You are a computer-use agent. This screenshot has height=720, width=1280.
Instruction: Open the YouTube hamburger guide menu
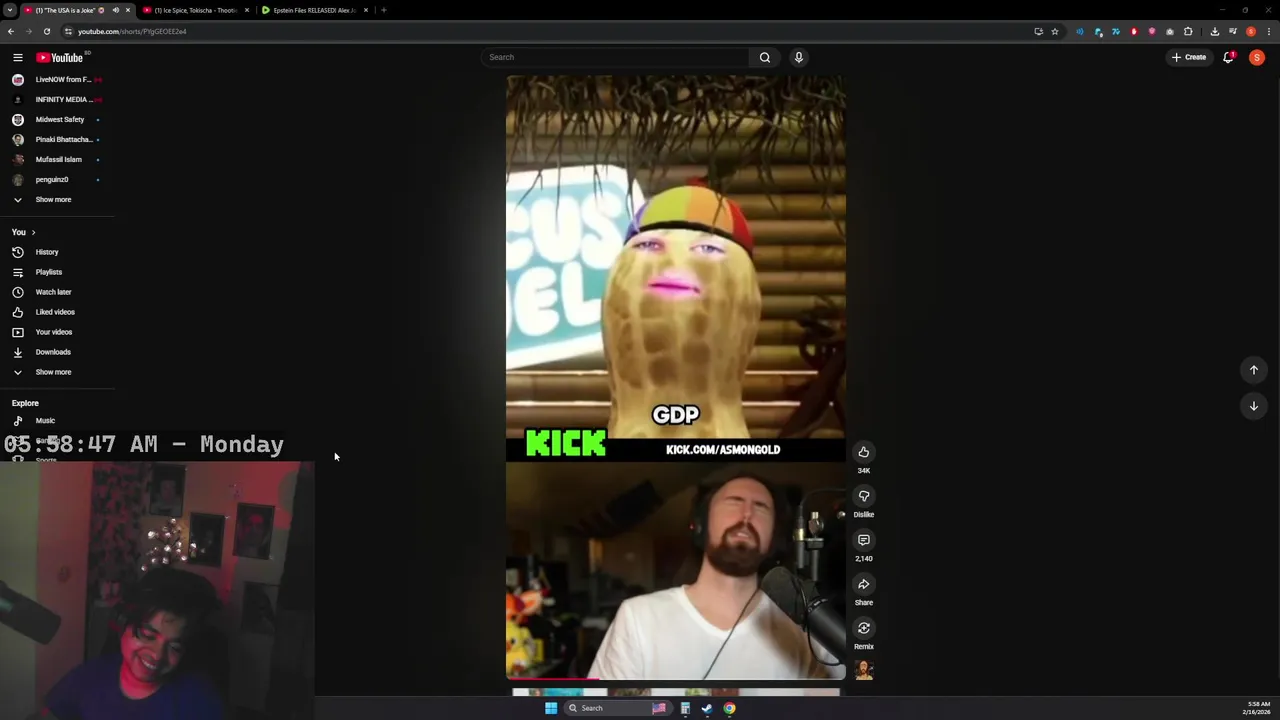(17, 57)
